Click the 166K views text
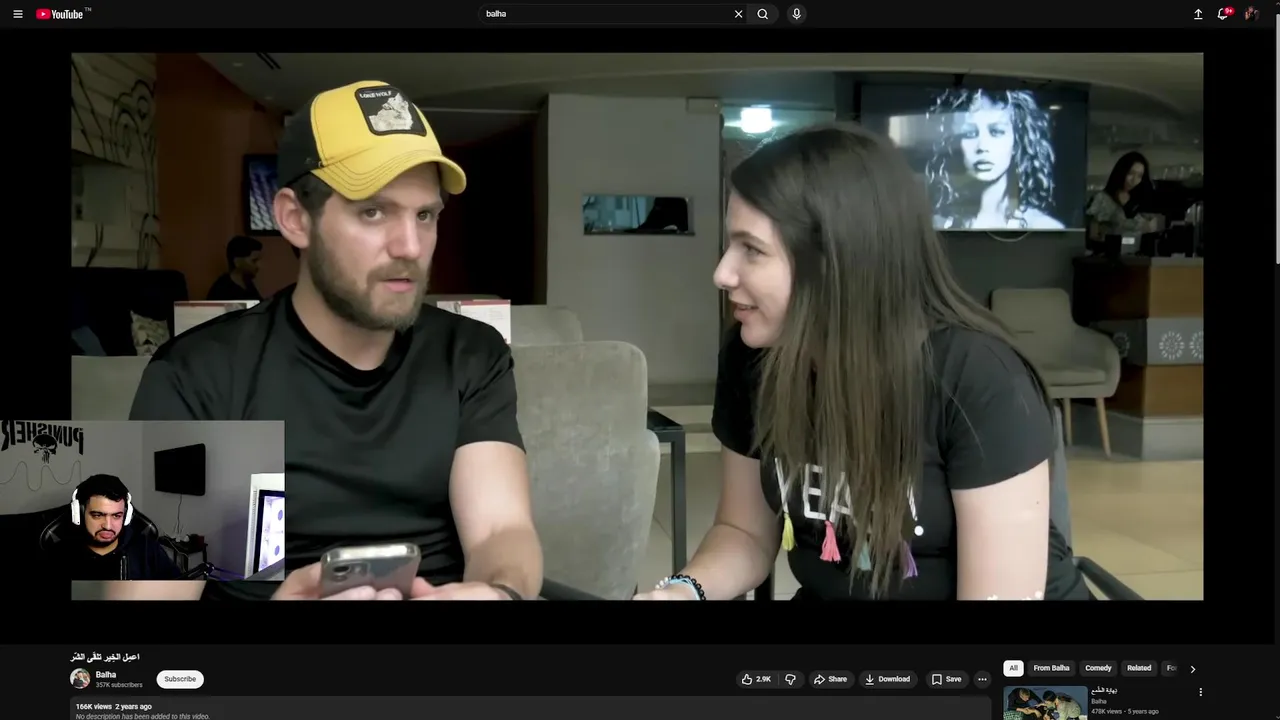 pyautogui.click(x=93, y=707)
